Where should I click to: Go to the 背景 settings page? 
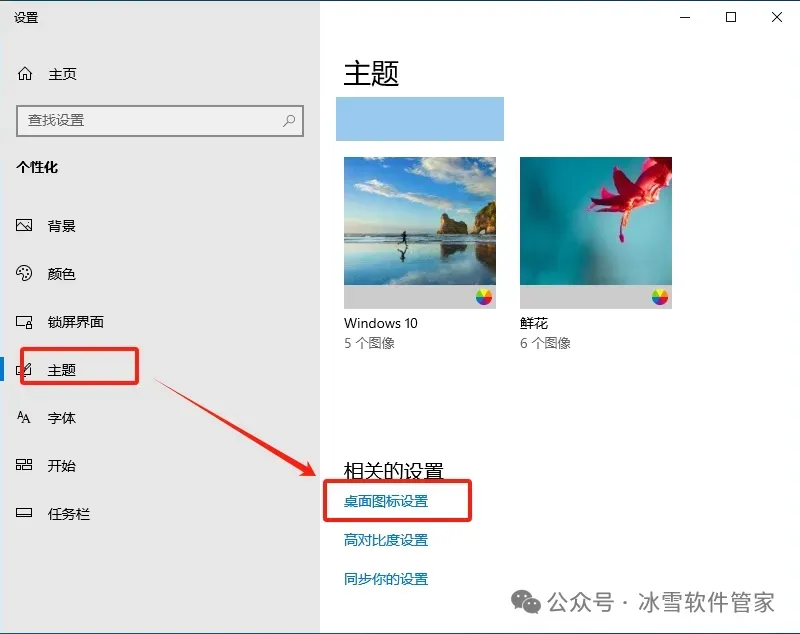[x=62, y=225]
